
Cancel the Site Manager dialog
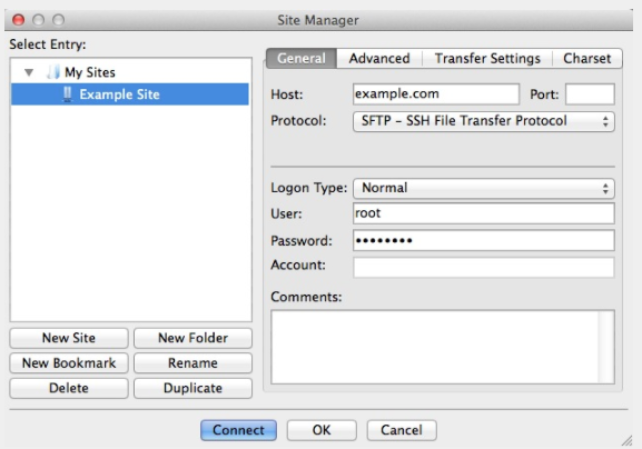(x=400, y=429)
